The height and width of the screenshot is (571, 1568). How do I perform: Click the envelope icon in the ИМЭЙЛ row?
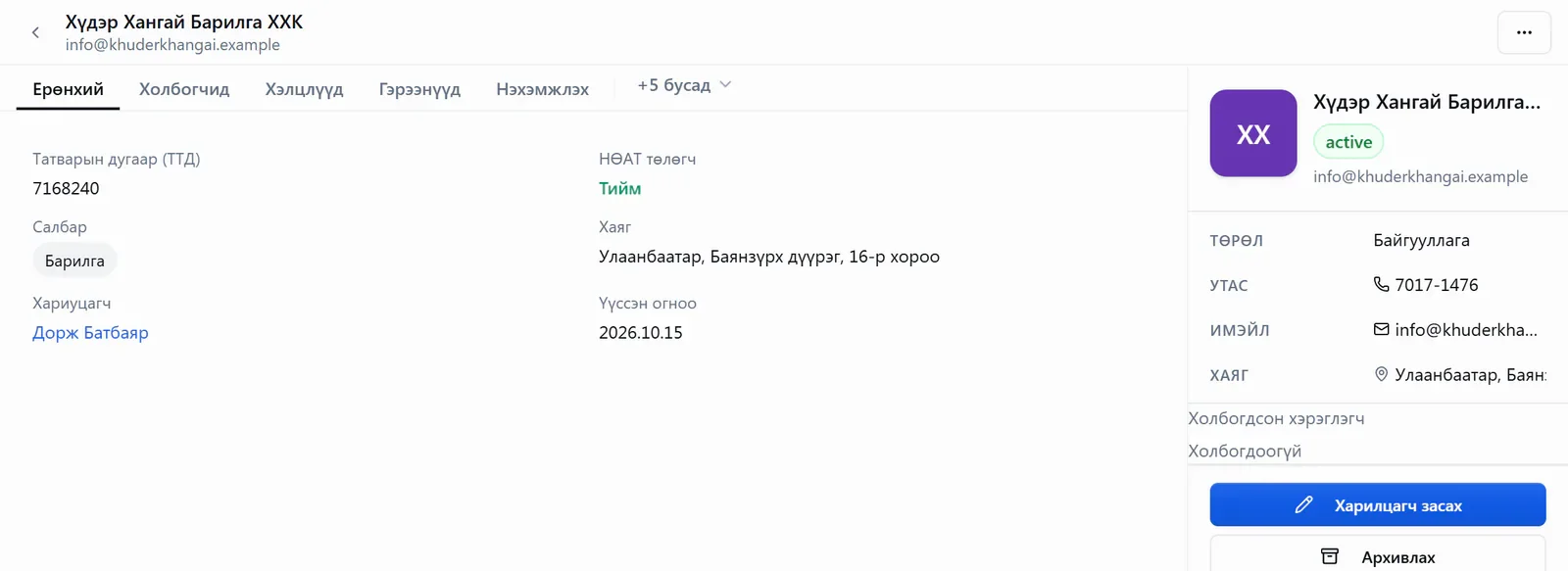pyautogui.click(x=1381, y=329)
